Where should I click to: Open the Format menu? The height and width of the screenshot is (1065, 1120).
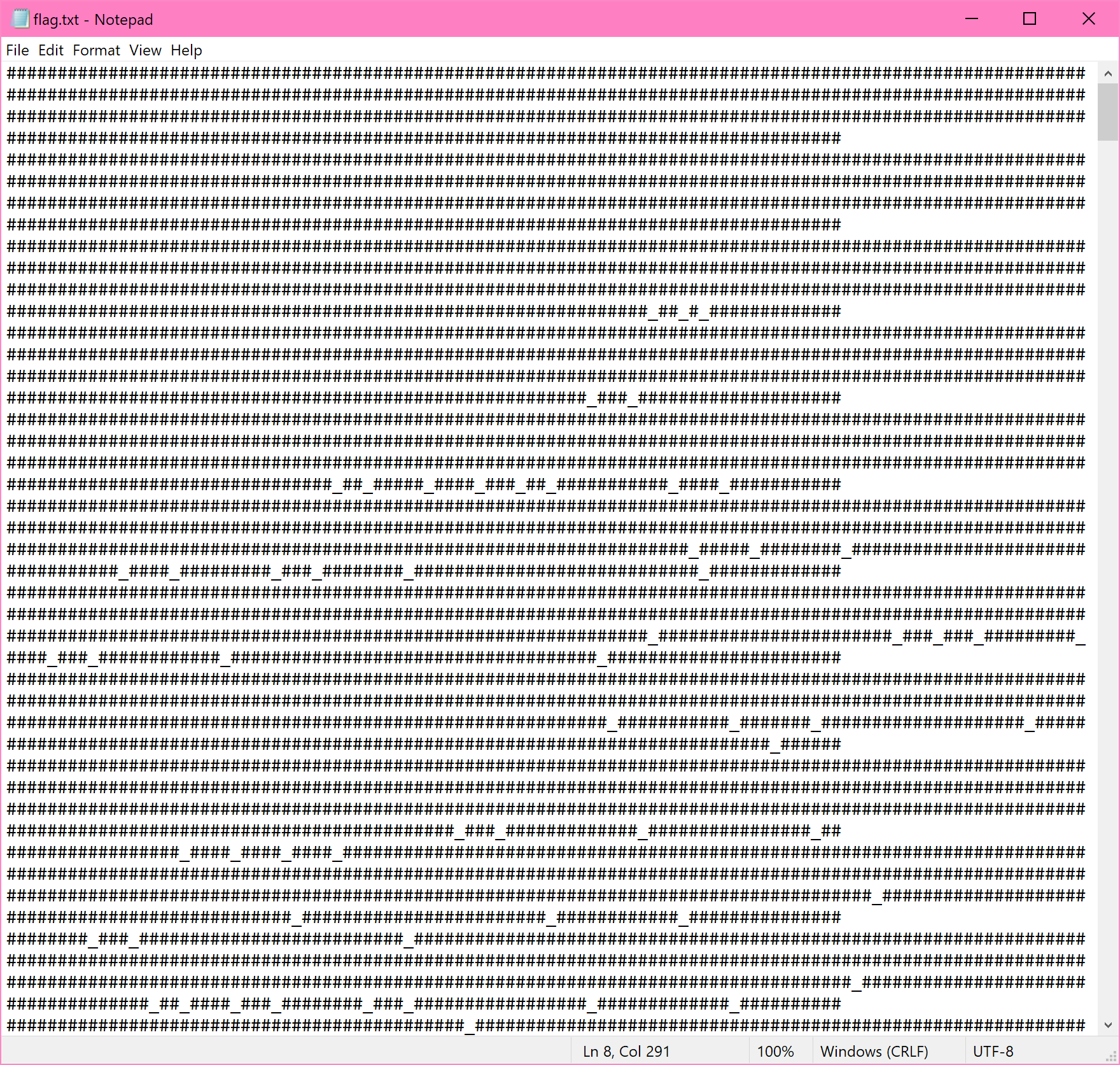coord(96,50)
